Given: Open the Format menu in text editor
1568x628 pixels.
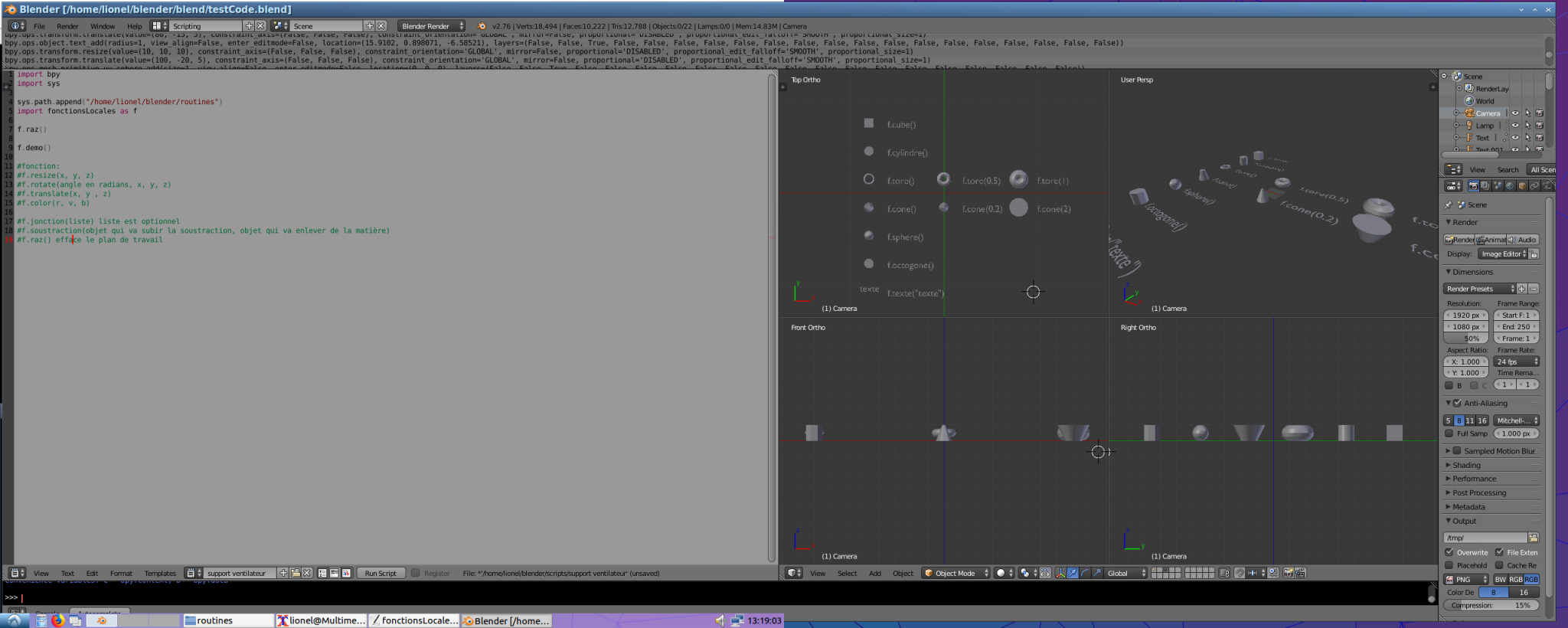Looking at the screenshot, I should coord(121,573).
